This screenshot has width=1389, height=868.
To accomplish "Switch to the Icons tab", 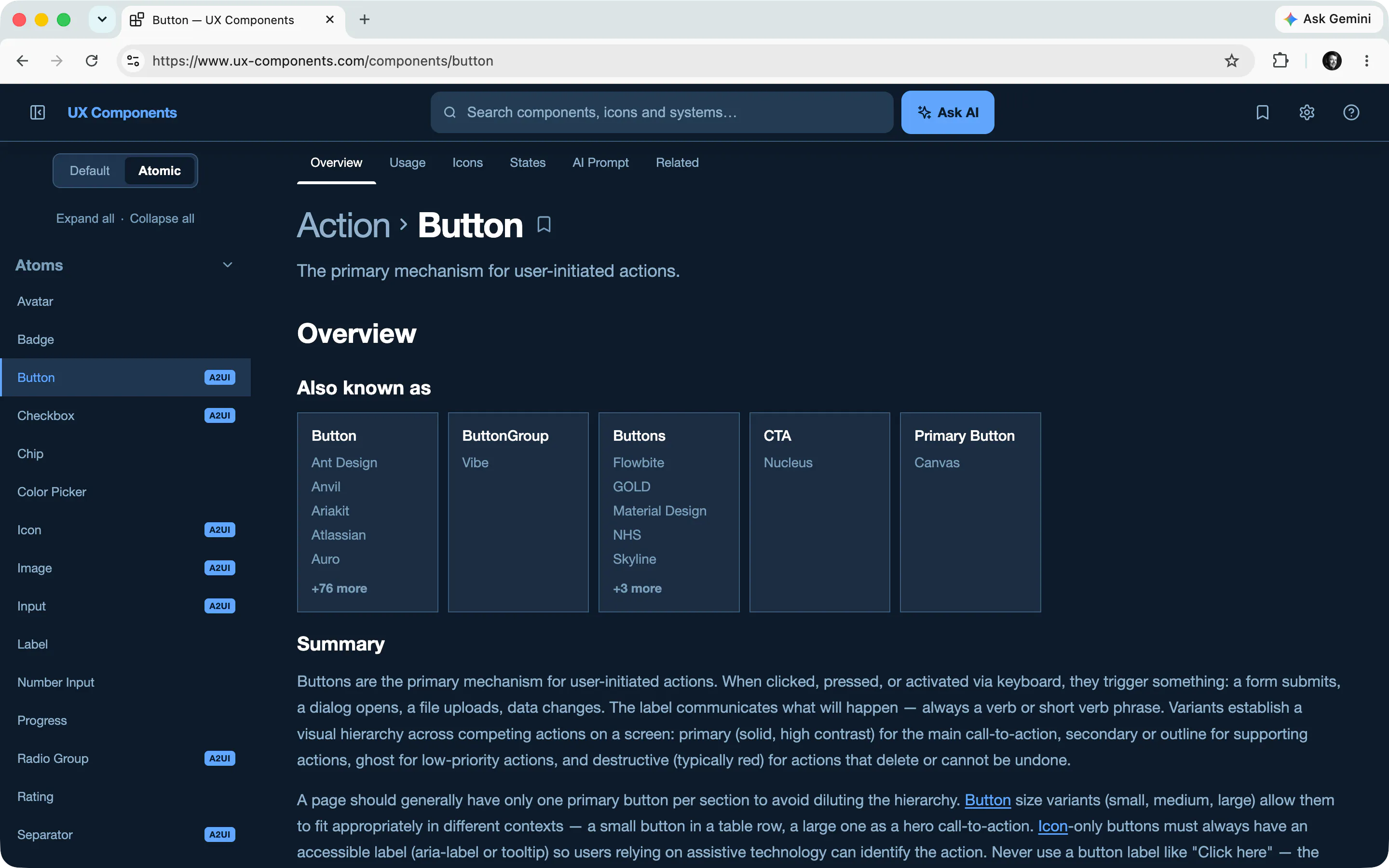I will pyautogui.click(x=467, y=163).
